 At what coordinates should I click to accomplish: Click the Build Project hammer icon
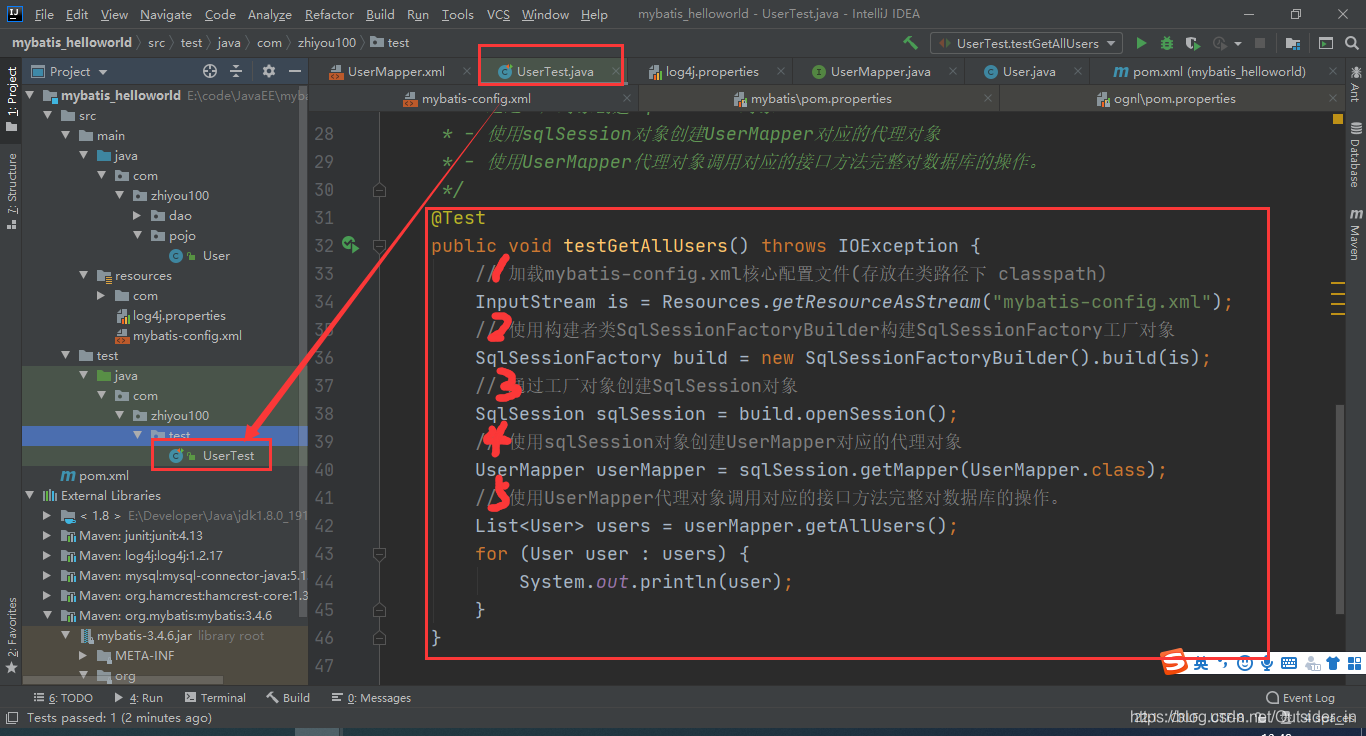[x=910, y=43]
